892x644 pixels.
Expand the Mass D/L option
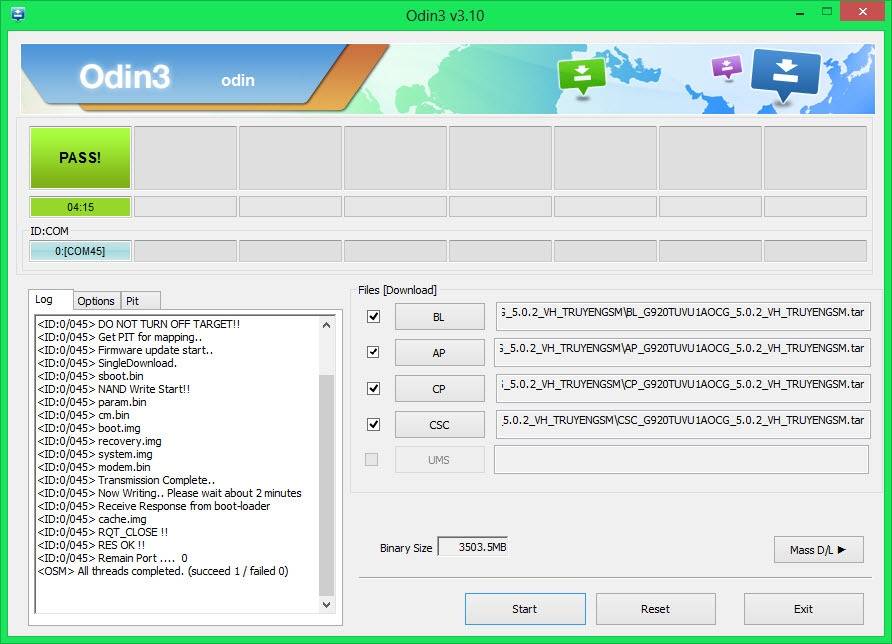(x=819, y=550)
